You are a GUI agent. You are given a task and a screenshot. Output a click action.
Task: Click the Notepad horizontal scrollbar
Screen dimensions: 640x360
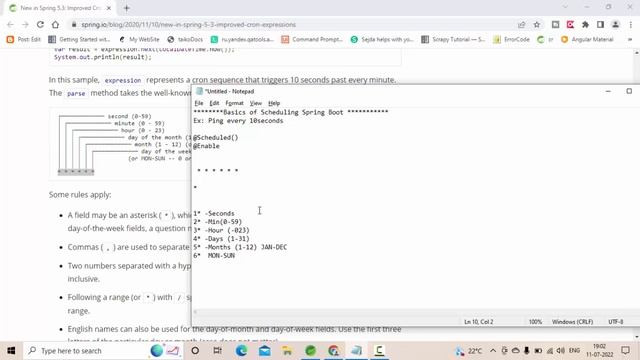[416, 312]
